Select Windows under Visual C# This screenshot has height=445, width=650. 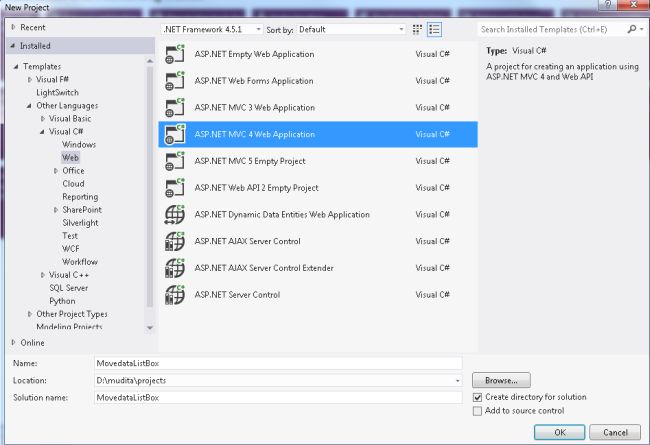(x=79, y=145)
